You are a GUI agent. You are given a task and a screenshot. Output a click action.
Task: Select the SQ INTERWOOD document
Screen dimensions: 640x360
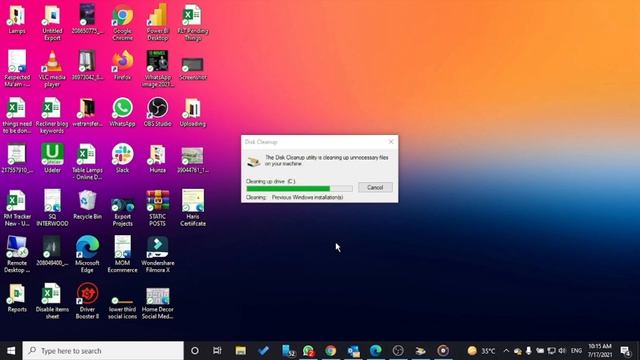pos(52,208)
